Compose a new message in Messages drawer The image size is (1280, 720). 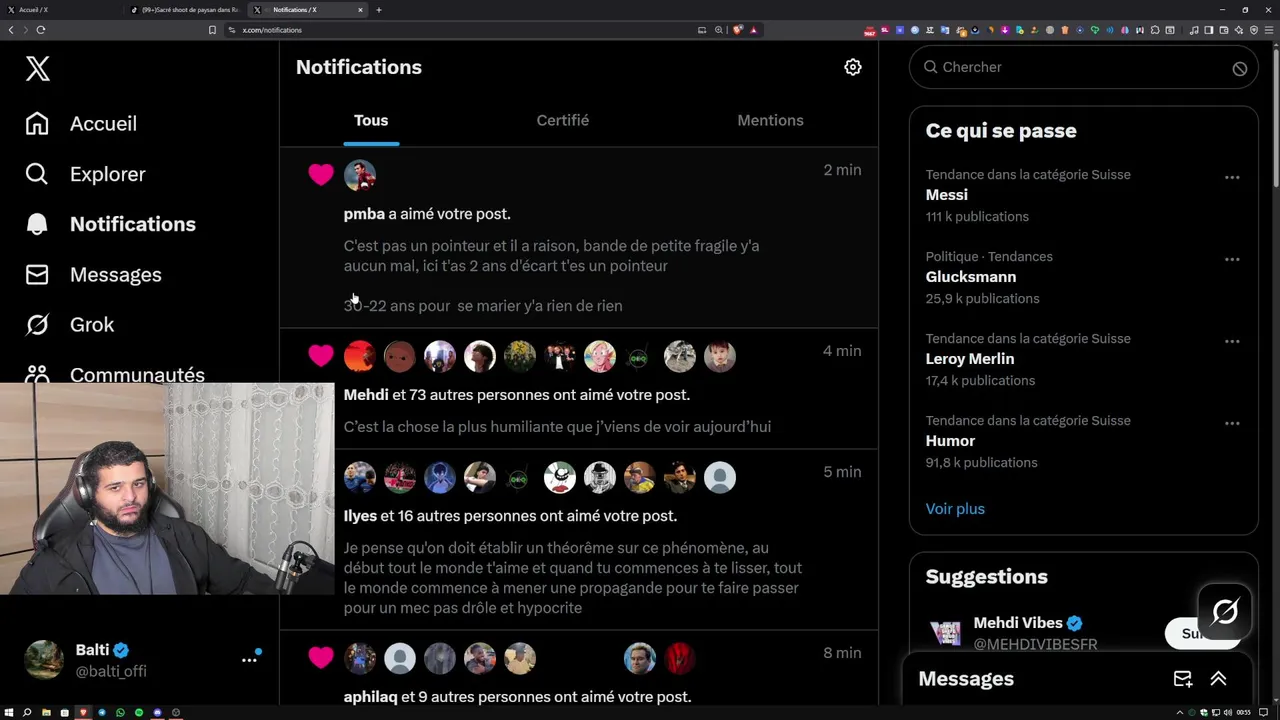pos(1183,679)
